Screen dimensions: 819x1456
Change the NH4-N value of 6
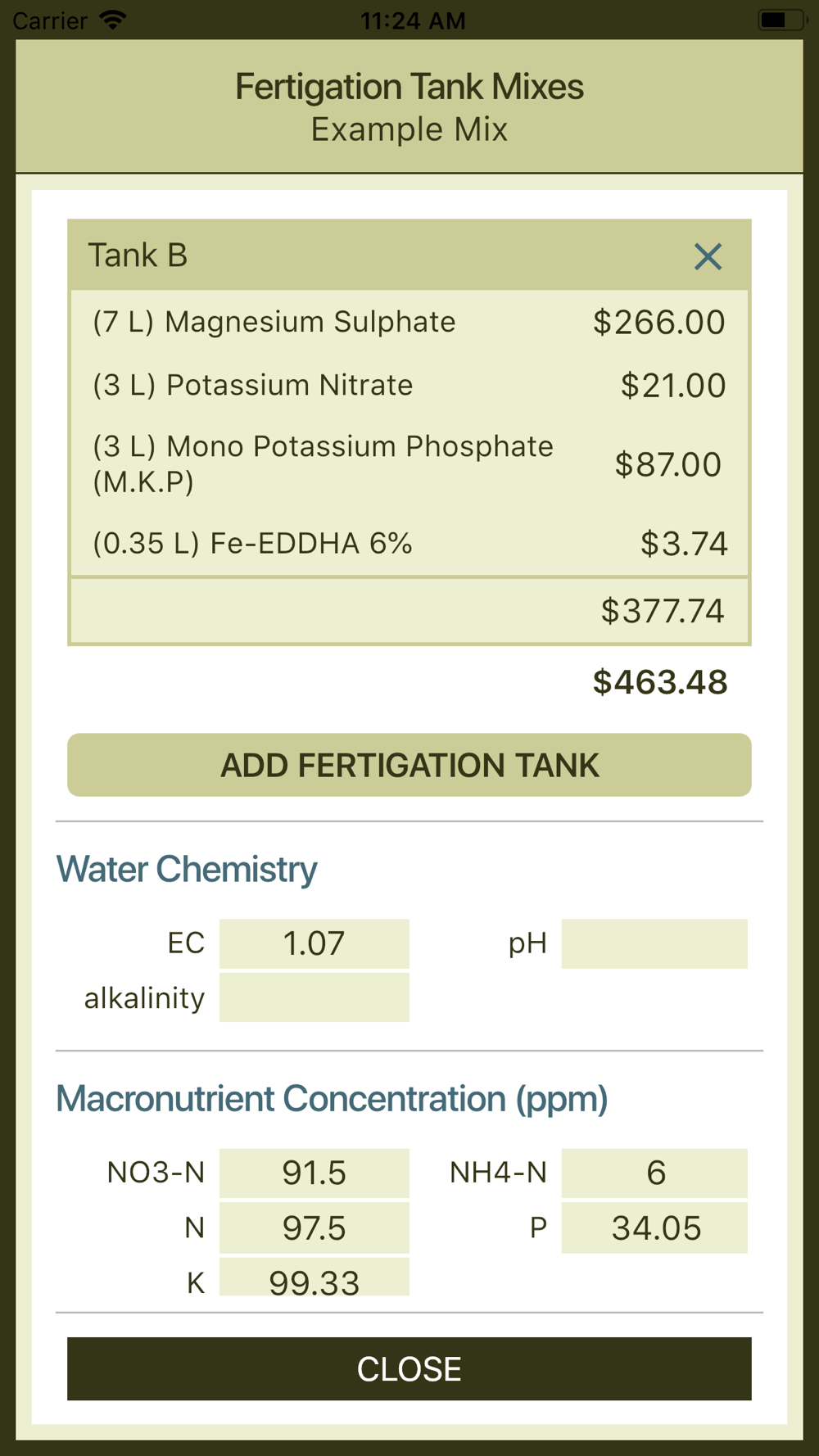click(654, 1173)
